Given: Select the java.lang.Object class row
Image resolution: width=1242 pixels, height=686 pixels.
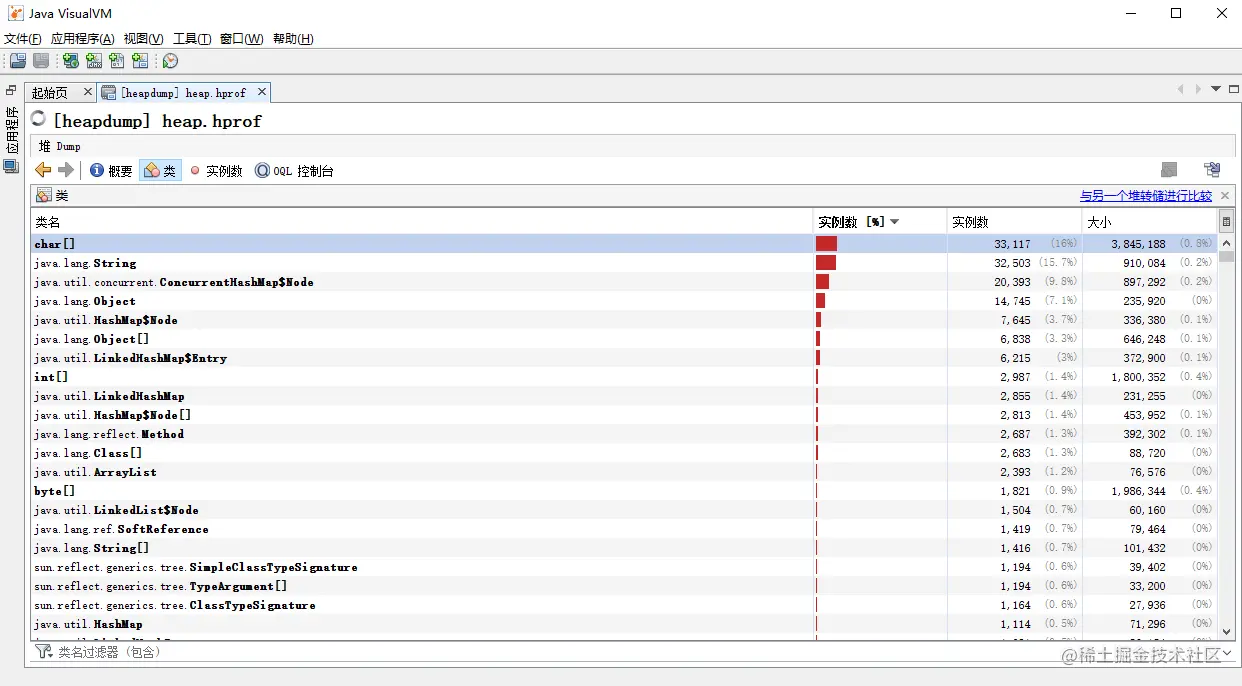Looking at the screenshot, I should point(625,301).
